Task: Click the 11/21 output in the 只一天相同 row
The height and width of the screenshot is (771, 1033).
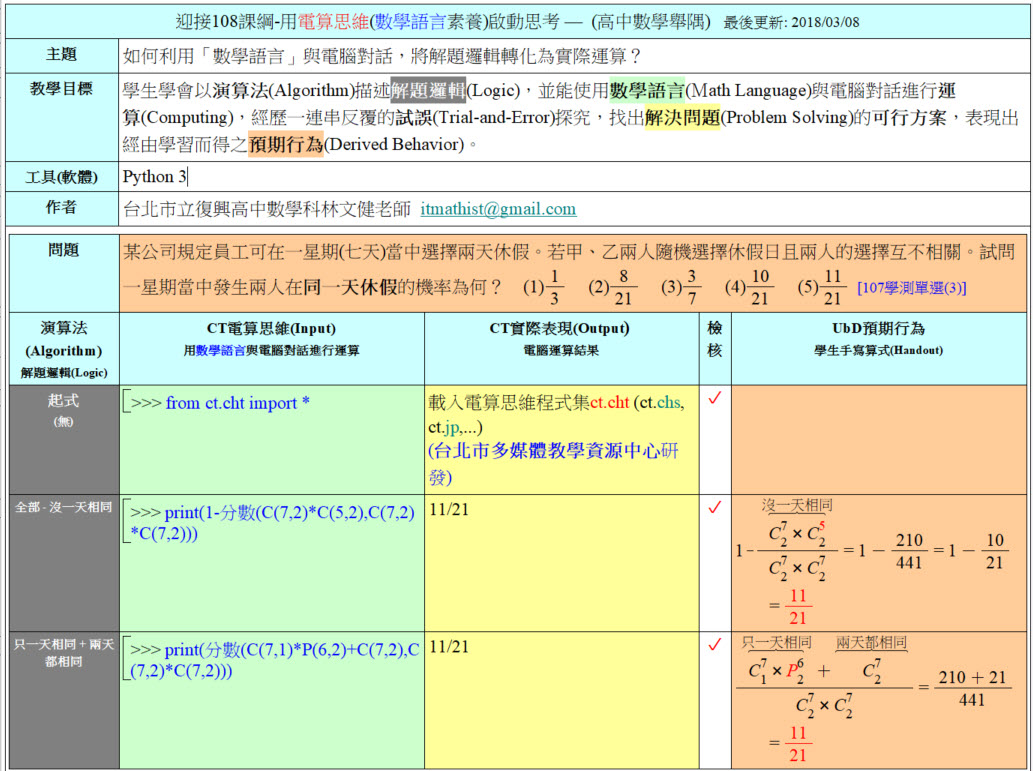Action: pos(449,647)
